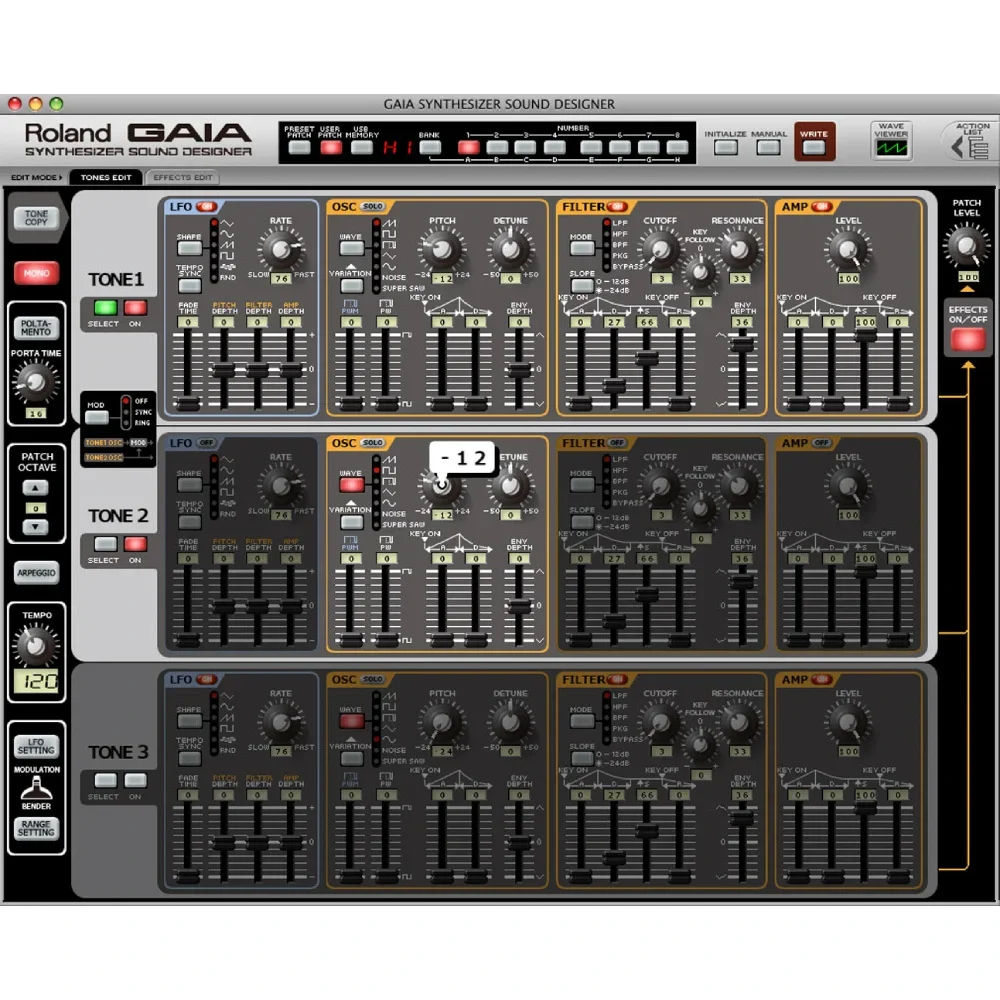Select patch number 1

pos(468,148)
